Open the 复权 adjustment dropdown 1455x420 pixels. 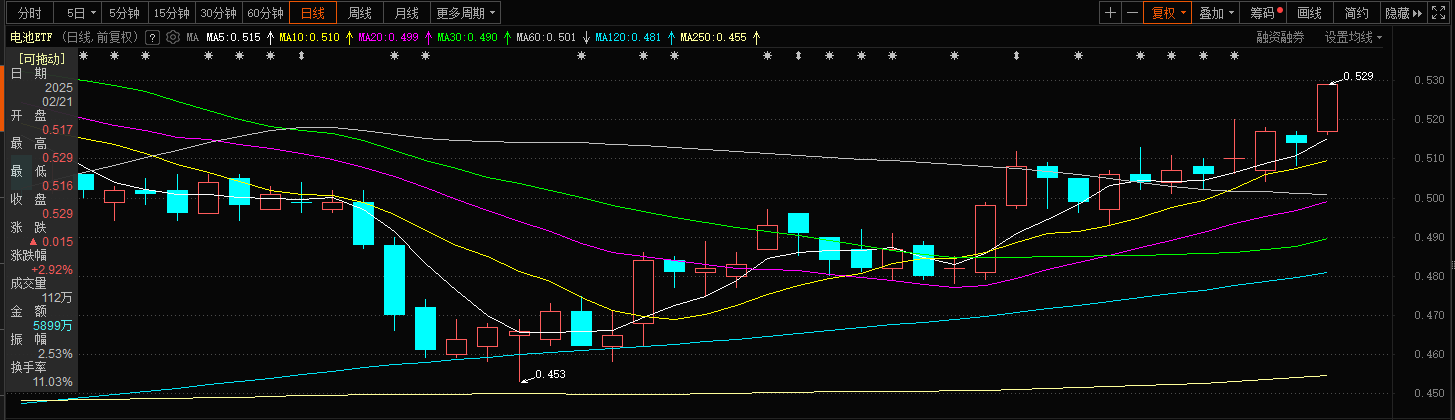click(1169, 13)
